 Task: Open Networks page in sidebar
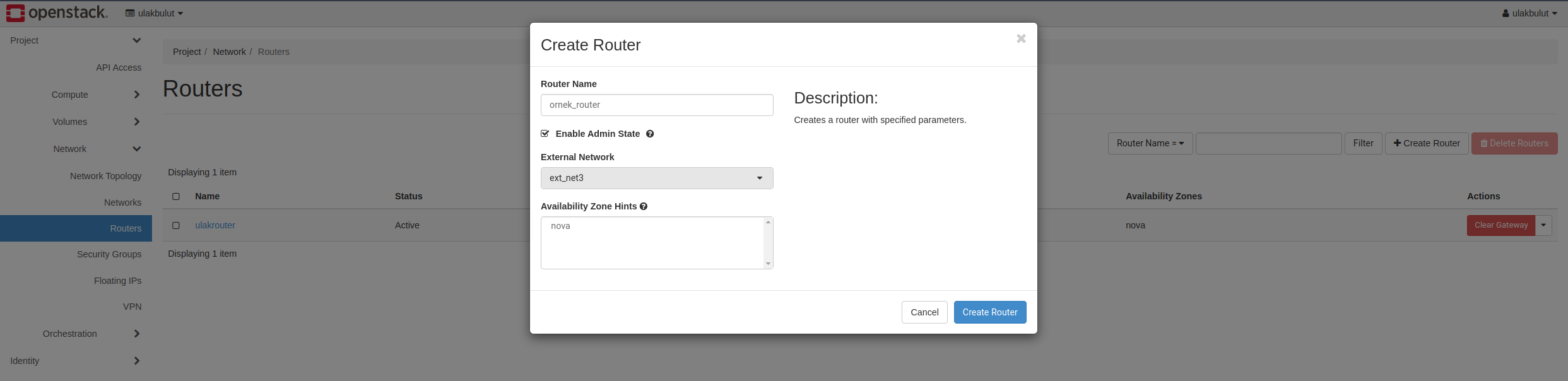122,202
